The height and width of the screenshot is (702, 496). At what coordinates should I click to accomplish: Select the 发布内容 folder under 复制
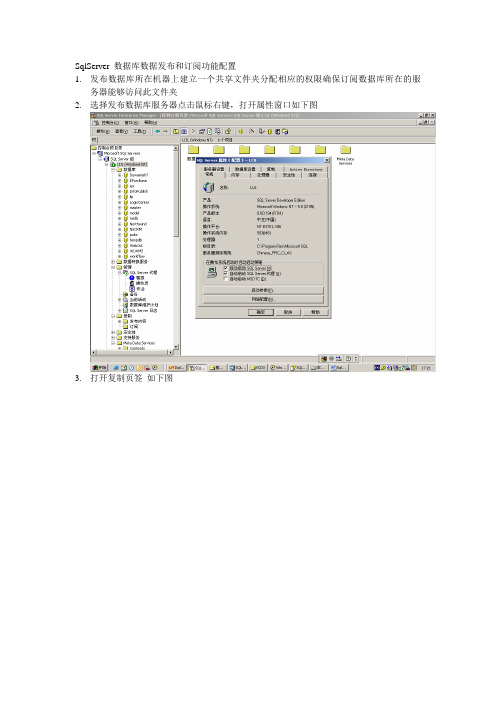(x=137, y=321)
